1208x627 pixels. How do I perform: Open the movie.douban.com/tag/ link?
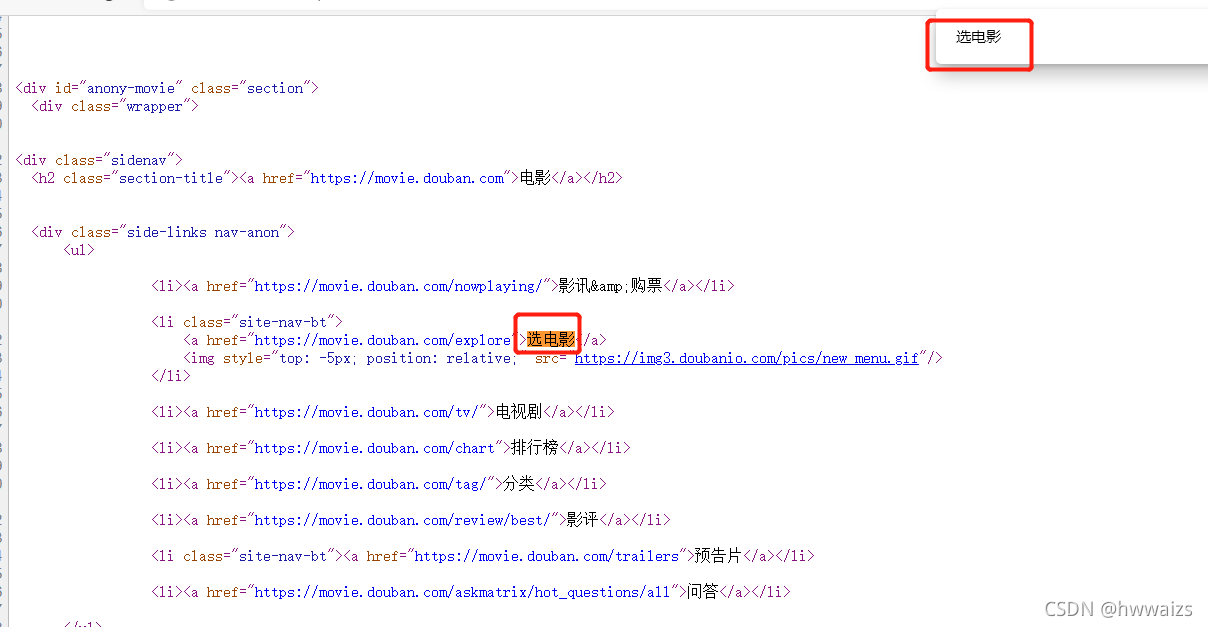pos(370,484)
